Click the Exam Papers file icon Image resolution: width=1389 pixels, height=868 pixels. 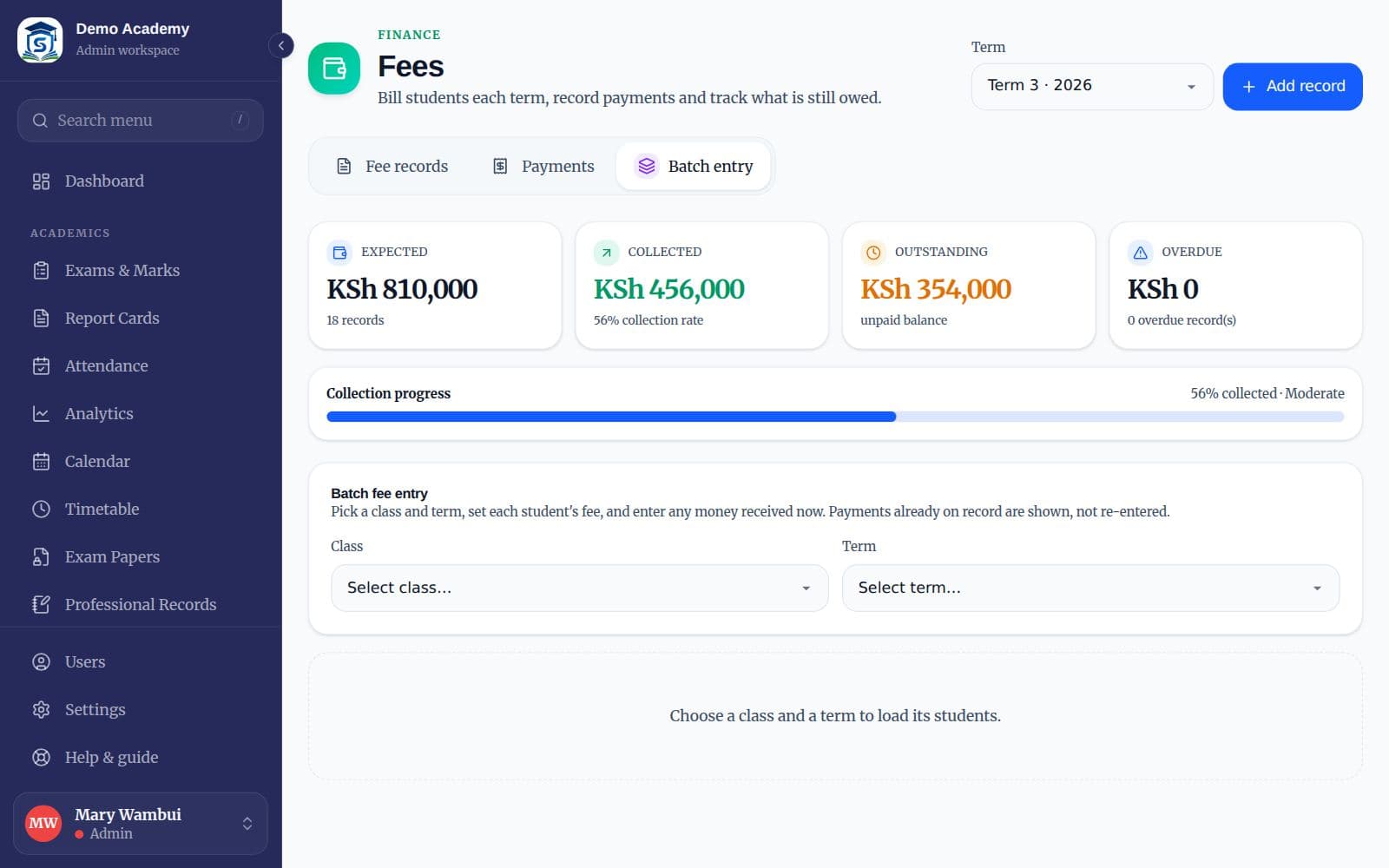point(41,557)
